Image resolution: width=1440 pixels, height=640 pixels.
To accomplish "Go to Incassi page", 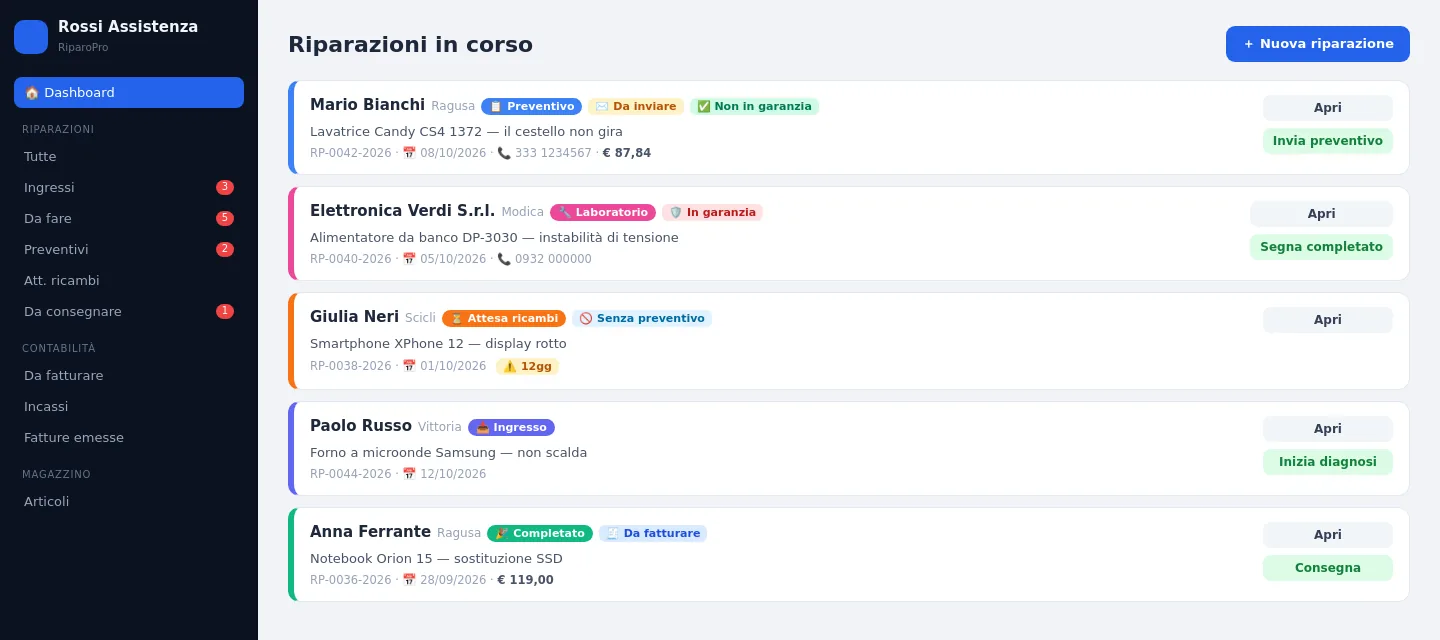I will (x=129, y=406).
